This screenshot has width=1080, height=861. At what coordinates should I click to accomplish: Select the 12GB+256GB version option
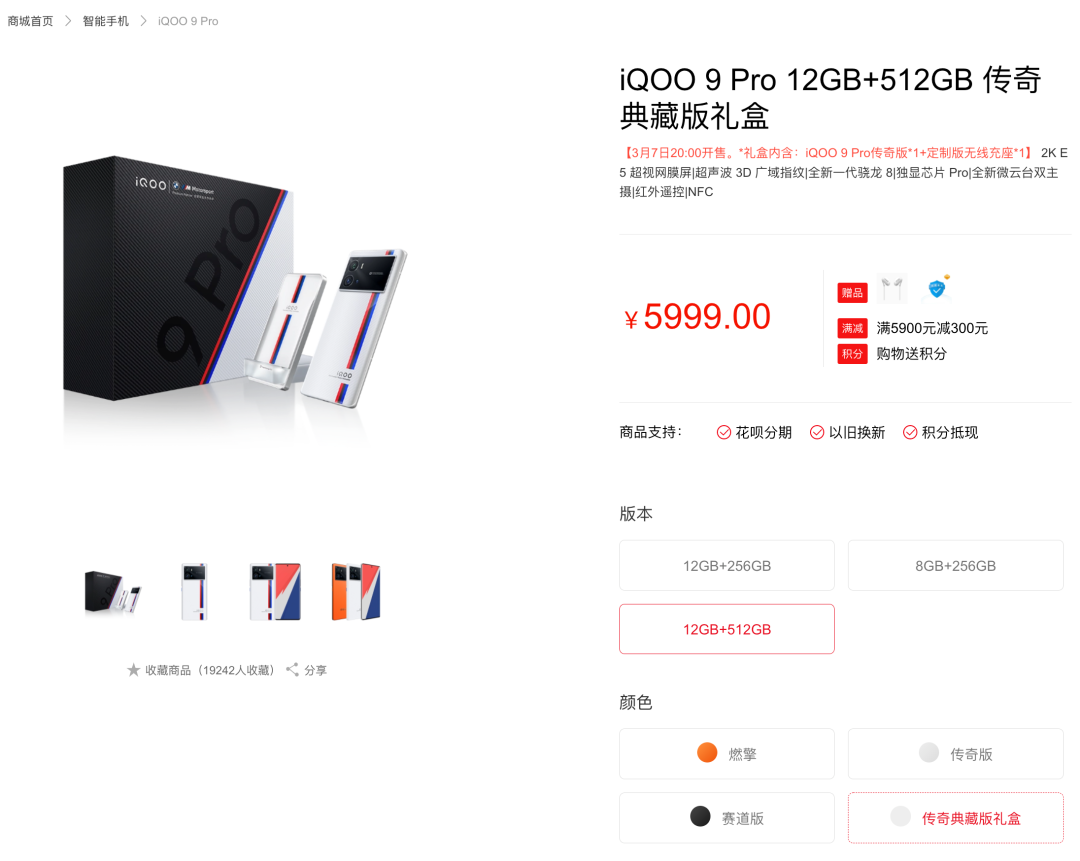click(727, 566)
